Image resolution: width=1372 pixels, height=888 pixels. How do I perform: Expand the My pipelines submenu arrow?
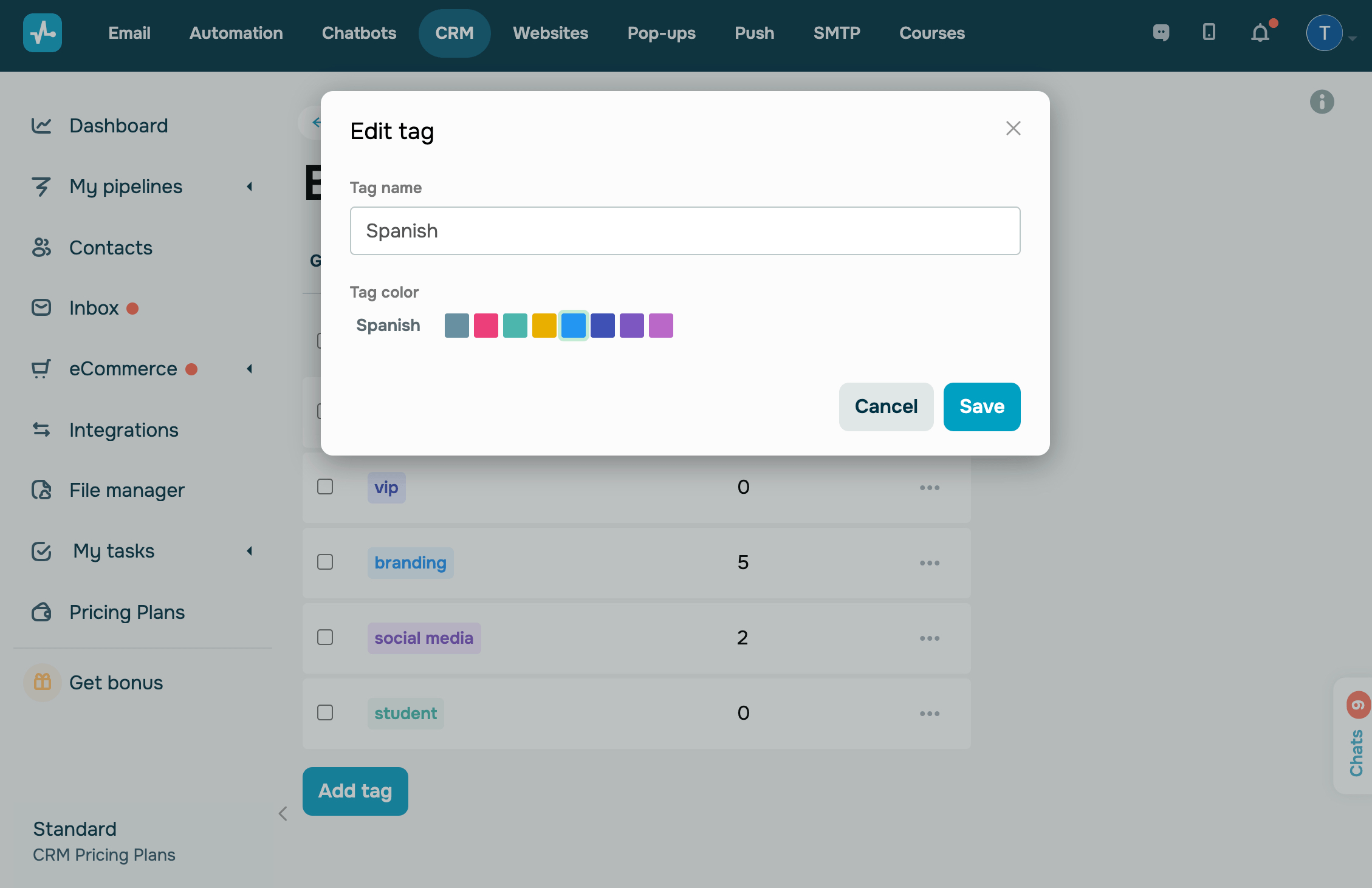(x=249, y=186)
